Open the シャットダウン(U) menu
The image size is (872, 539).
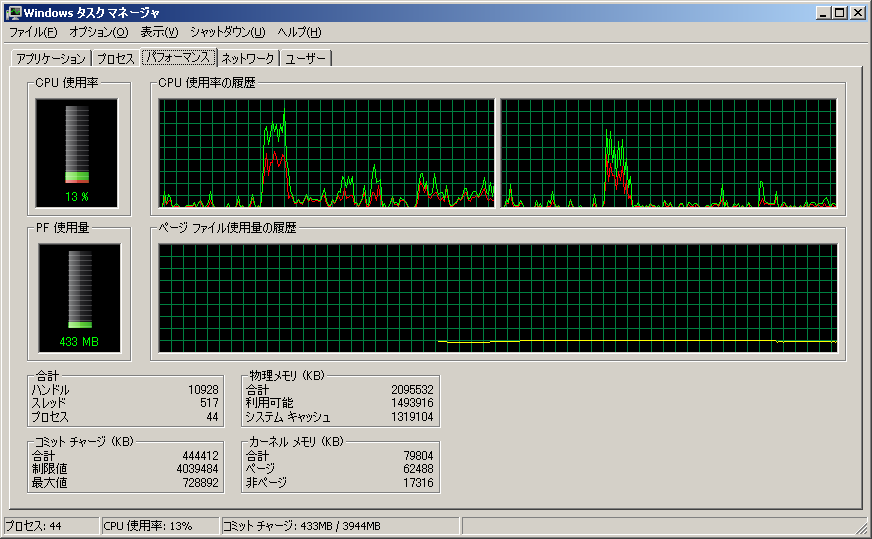pyautogui.click(x=228, y=33)
